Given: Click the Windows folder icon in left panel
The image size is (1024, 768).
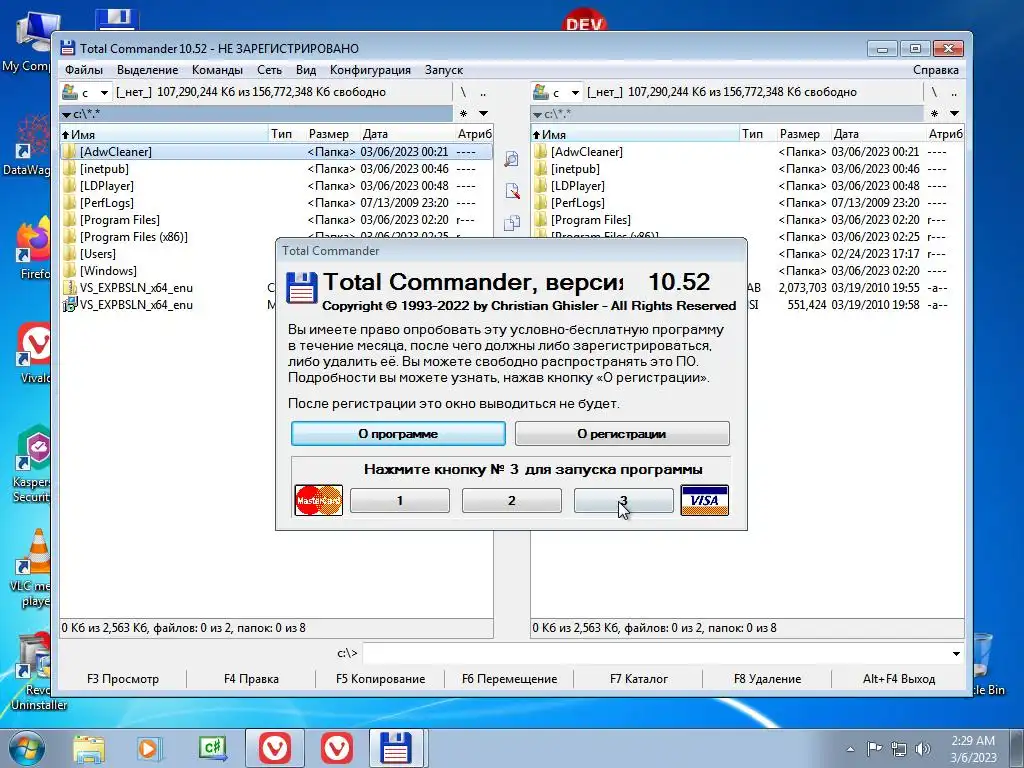Looking at the screenshot, I should pos(70,270).
